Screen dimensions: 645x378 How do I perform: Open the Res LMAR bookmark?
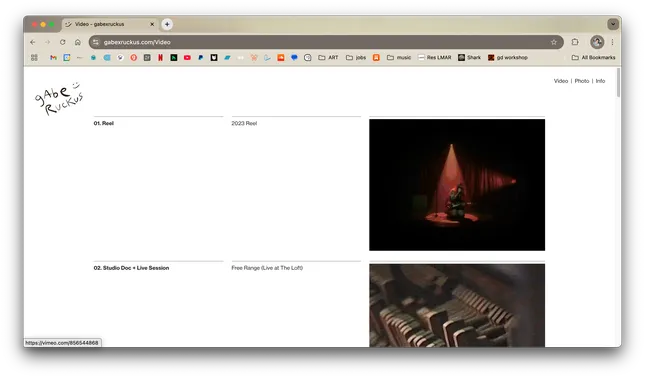point(434,58)
